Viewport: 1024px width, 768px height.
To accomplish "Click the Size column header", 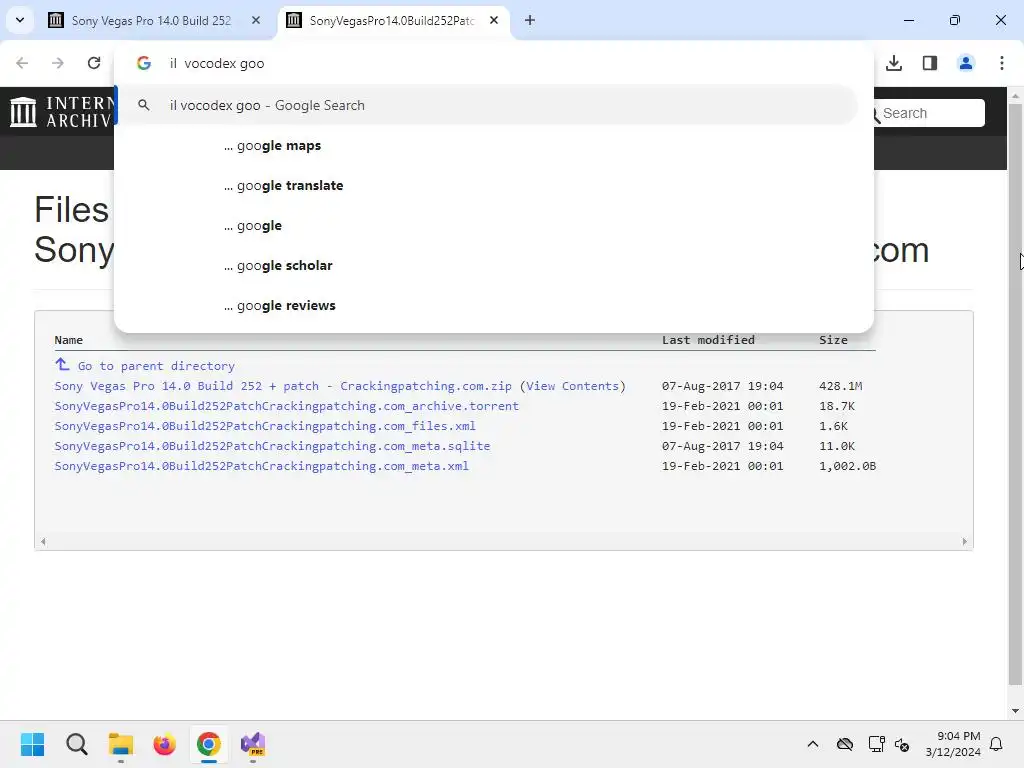I will 833,340.
